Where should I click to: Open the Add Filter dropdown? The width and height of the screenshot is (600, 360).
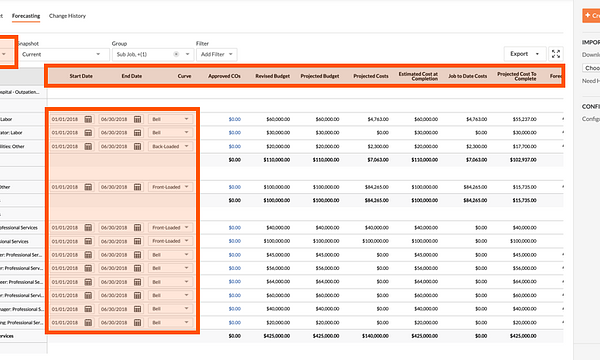point(217,54)
